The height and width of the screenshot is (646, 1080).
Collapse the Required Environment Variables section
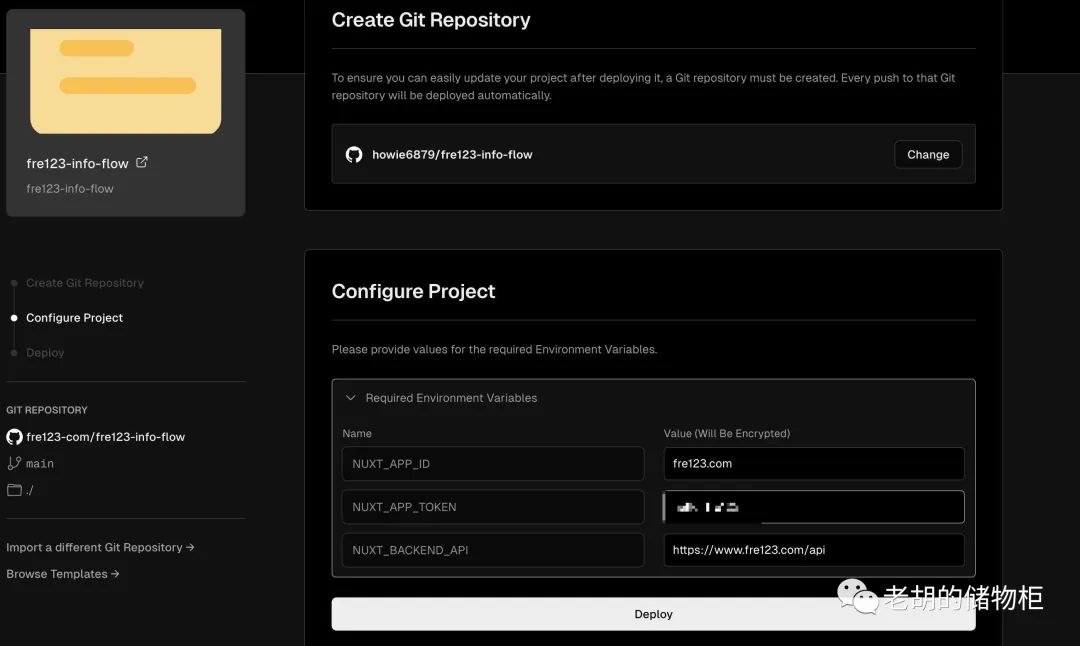tap(351, 397)
